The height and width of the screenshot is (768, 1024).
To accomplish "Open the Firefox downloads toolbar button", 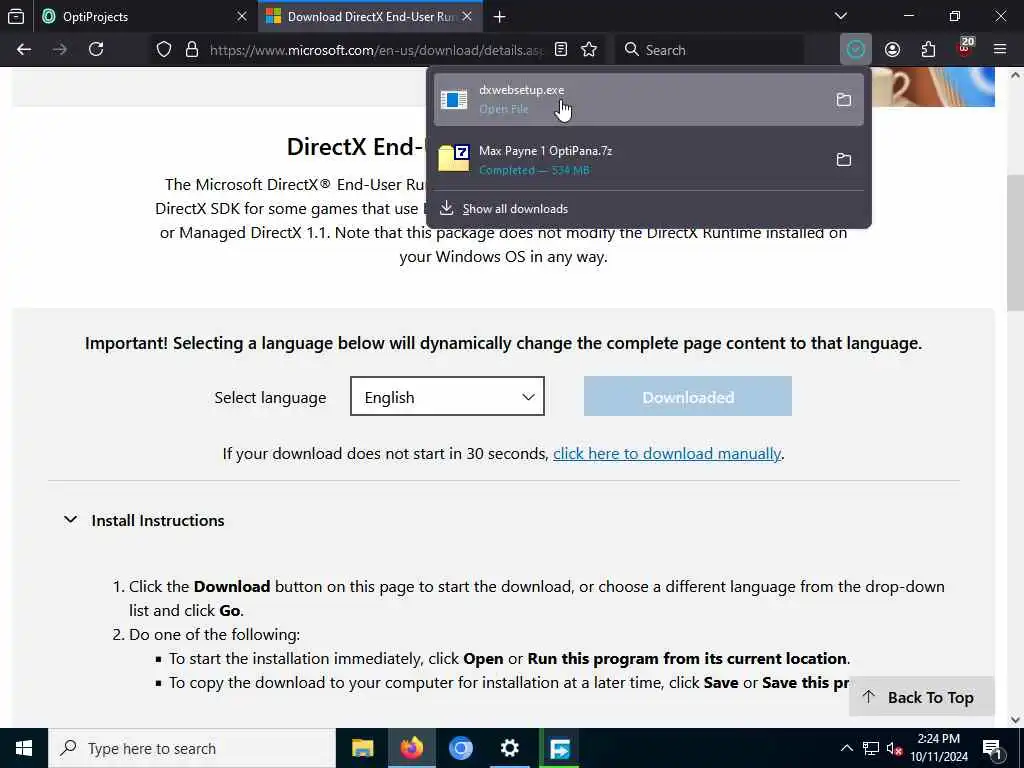I will (x=856, y=50).
